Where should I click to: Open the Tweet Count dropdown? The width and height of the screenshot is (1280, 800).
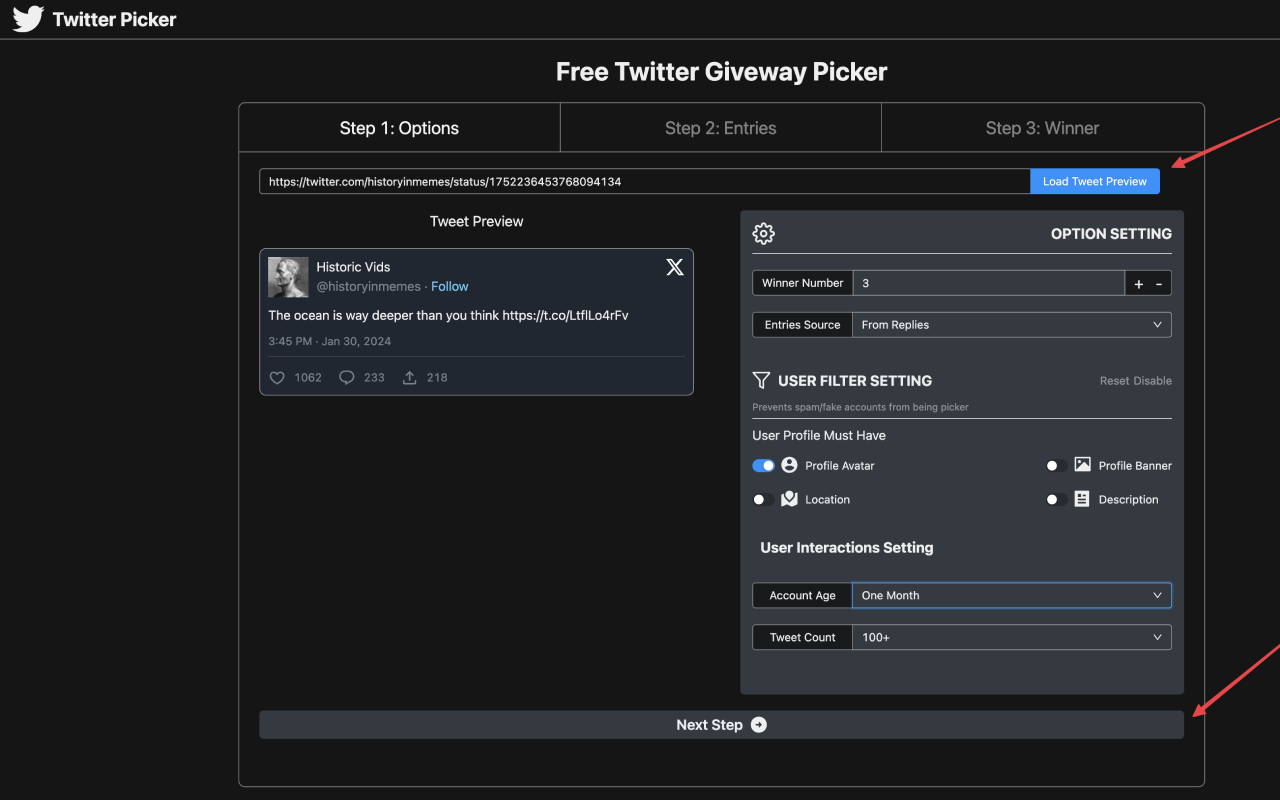tap(1011, 637)
